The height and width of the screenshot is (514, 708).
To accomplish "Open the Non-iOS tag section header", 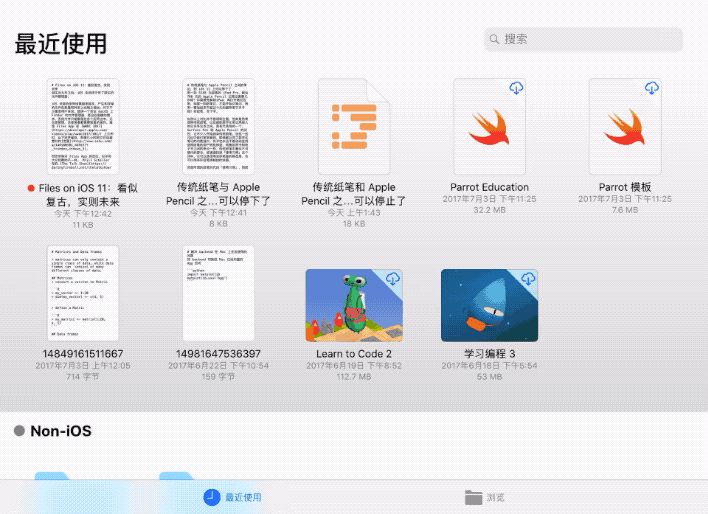I will pos(61,431).
